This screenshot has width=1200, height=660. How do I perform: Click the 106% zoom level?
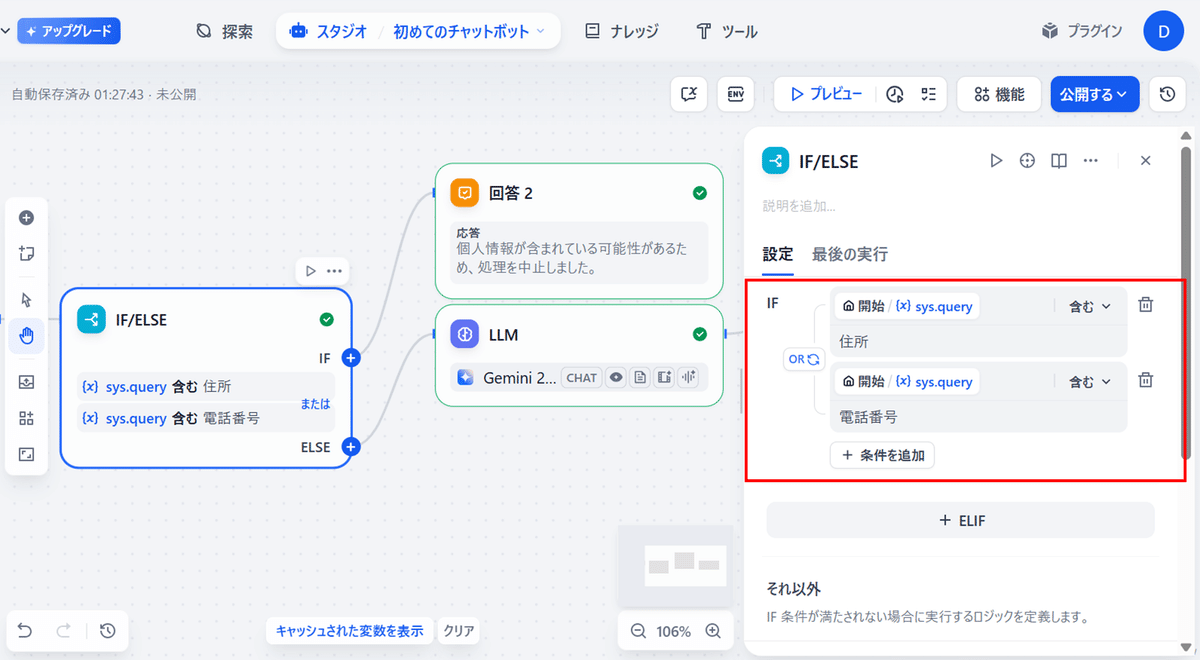(x=674, y=631)
